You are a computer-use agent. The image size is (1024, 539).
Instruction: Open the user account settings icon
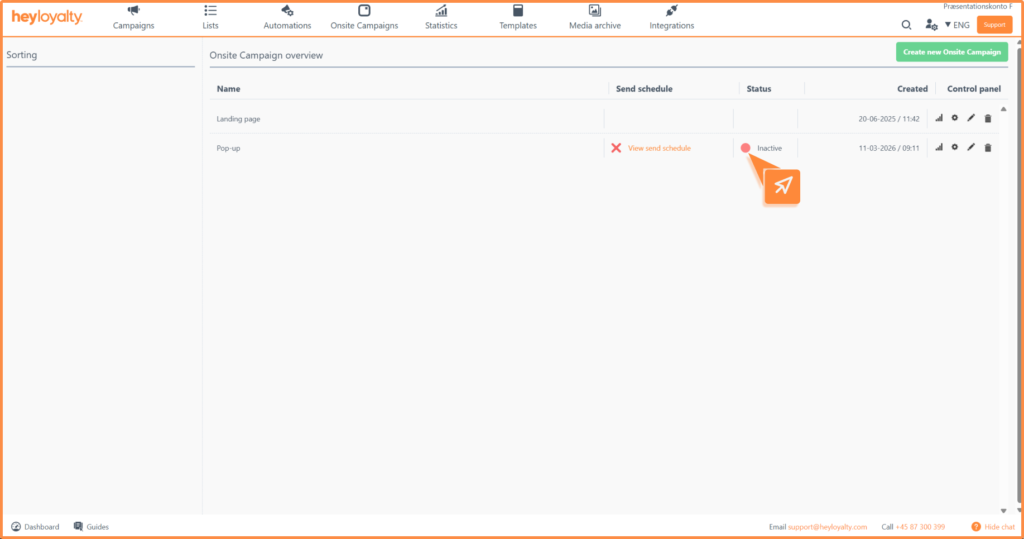tap(931, 25)
